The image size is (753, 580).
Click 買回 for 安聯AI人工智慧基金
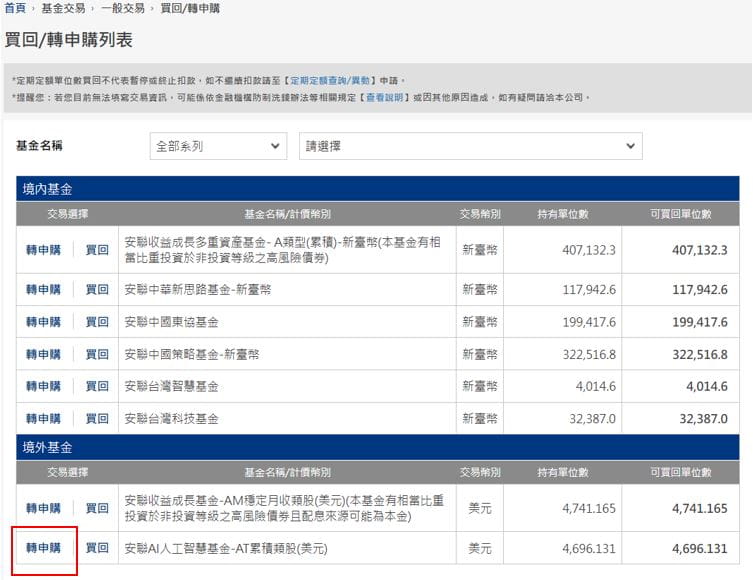point(97,548)
